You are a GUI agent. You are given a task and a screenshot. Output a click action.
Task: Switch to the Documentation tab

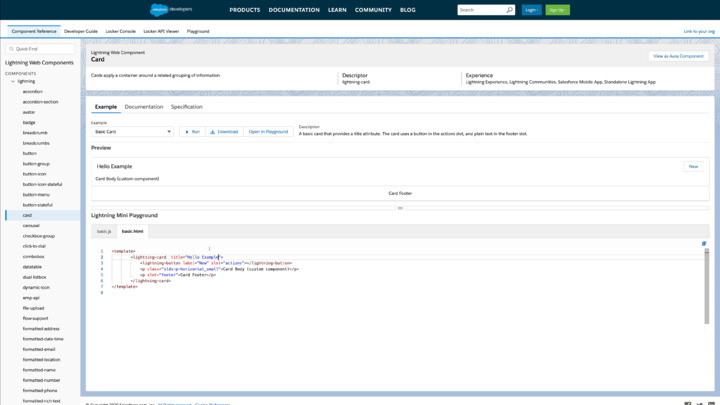144,107
